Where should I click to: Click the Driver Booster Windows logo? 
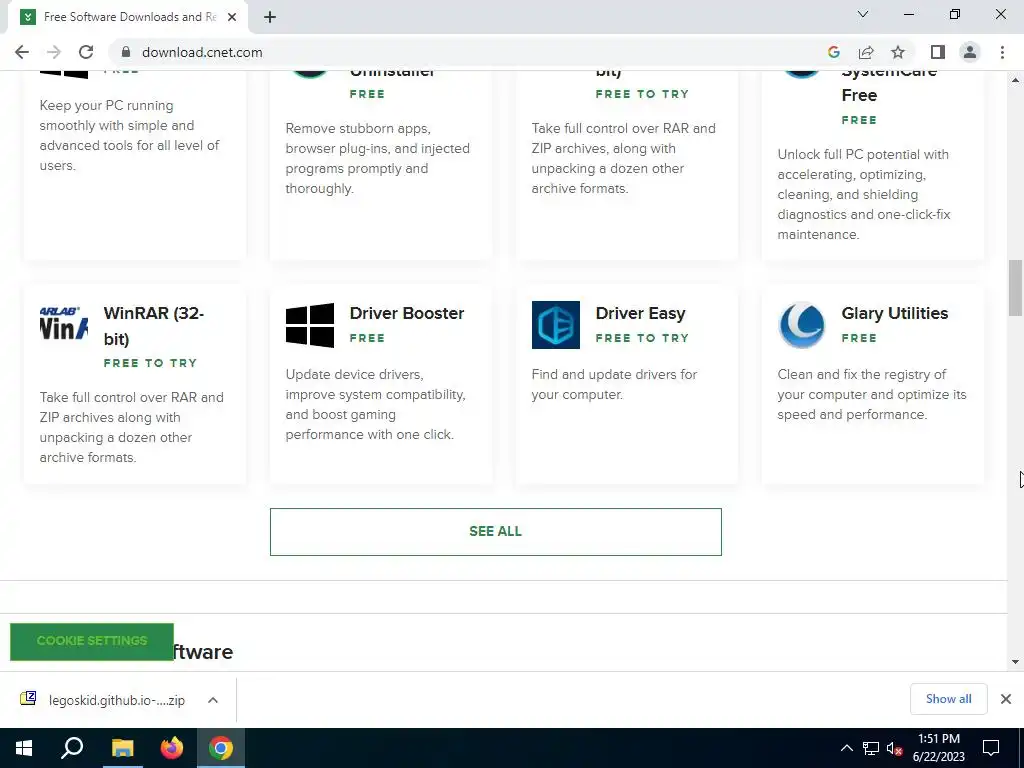(x=310, y=325)
